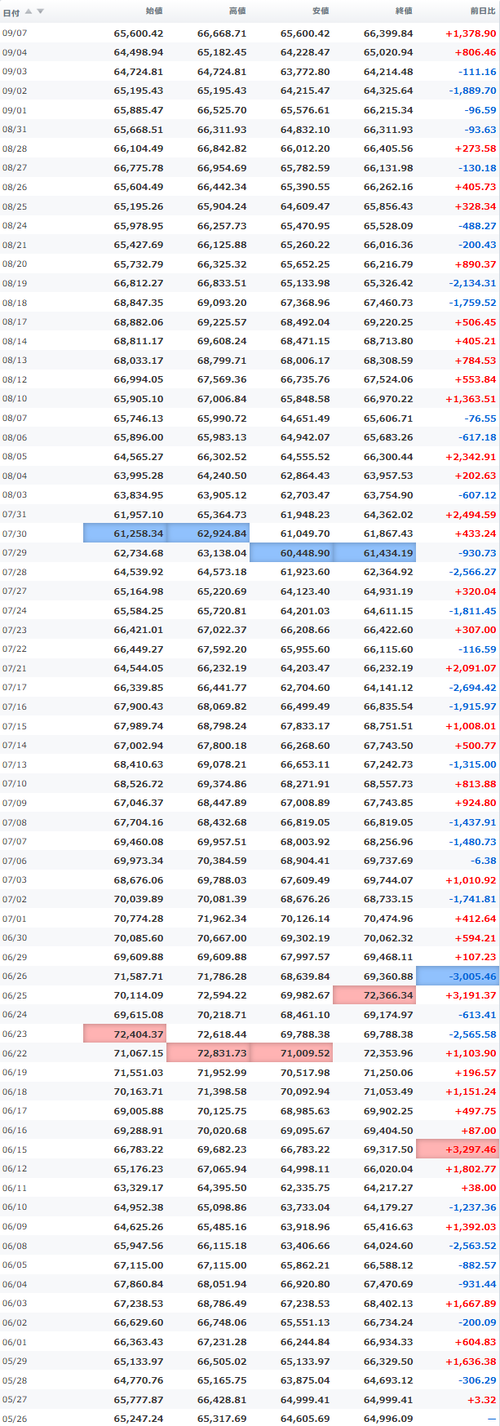The width and height of the screenshot is (500, 1426).
Task: Click the 前日比 column header
Action: tap(480, 11)
